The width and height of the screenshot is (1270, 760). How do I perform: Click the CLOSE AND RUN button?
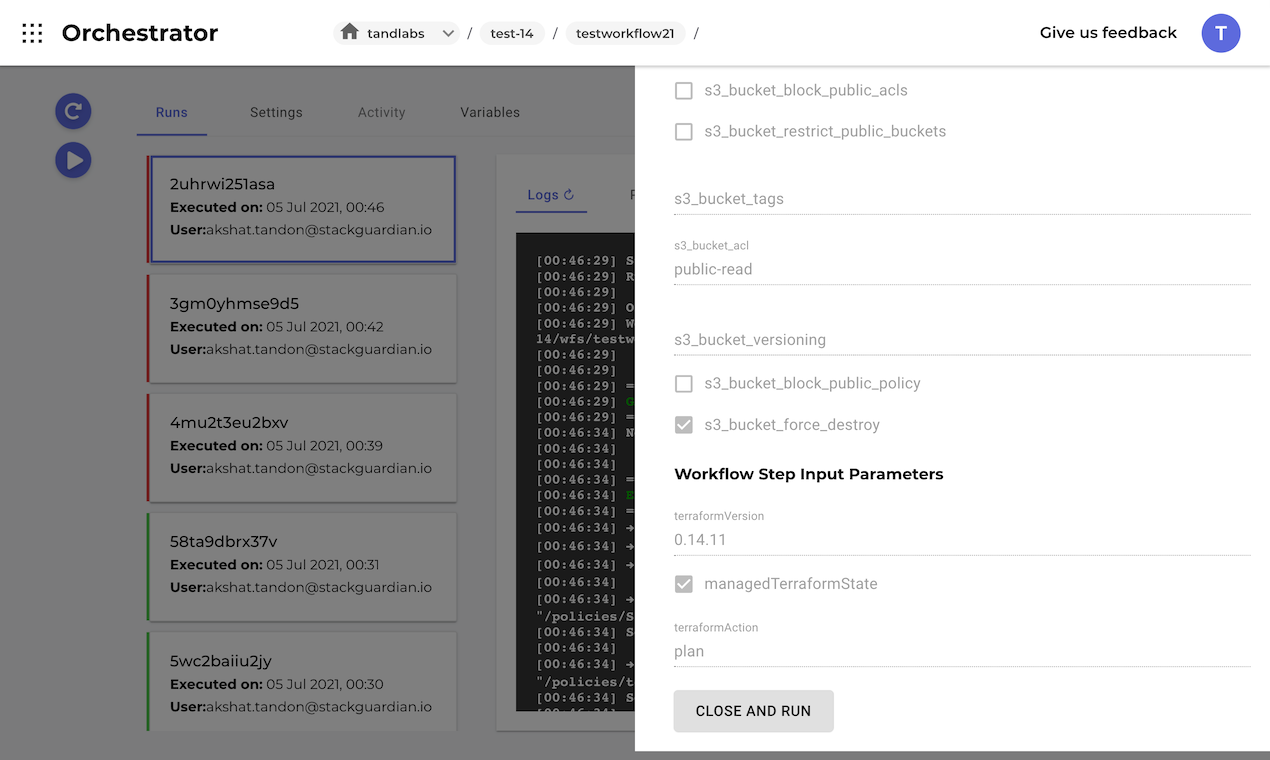(754, 711)
